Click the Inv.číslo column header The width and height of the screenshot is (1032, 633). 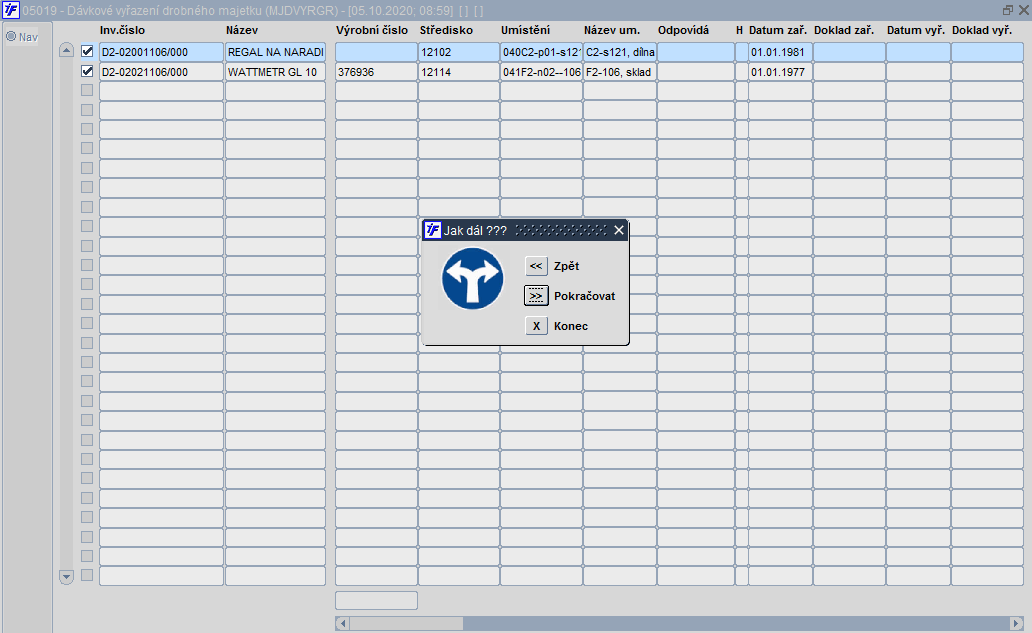point(122,30)
